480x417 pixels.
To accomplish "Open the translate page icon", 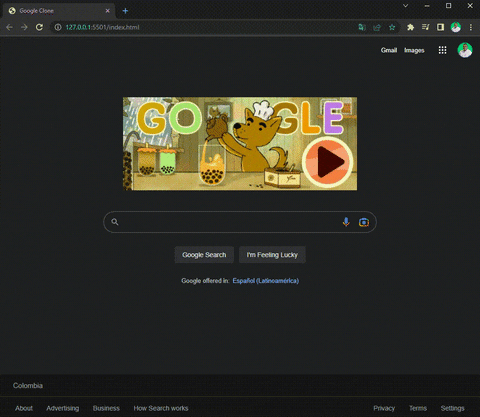I will (x=362, y=27).
